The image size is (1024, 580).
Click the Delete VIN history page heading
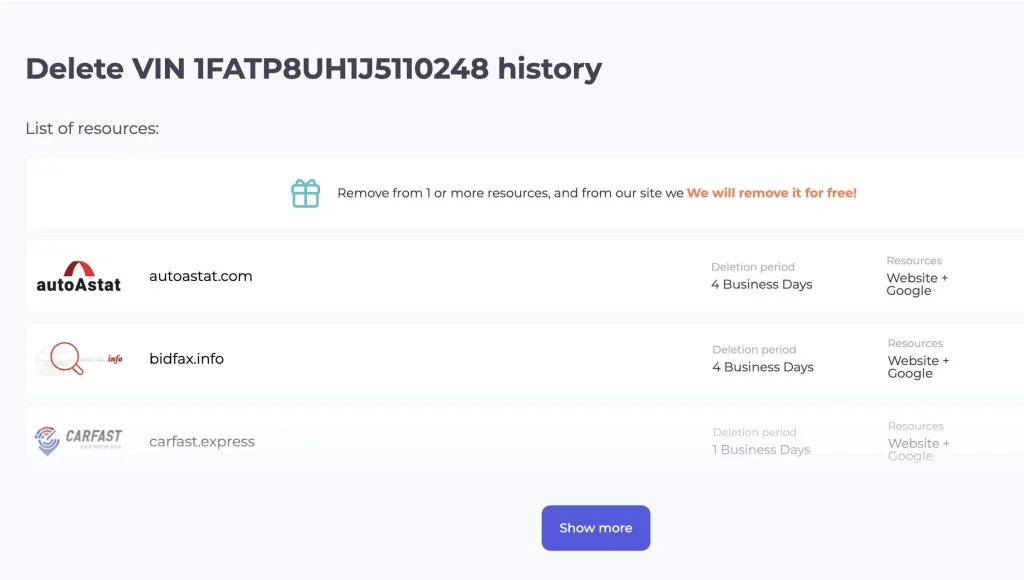coord(313,69)
